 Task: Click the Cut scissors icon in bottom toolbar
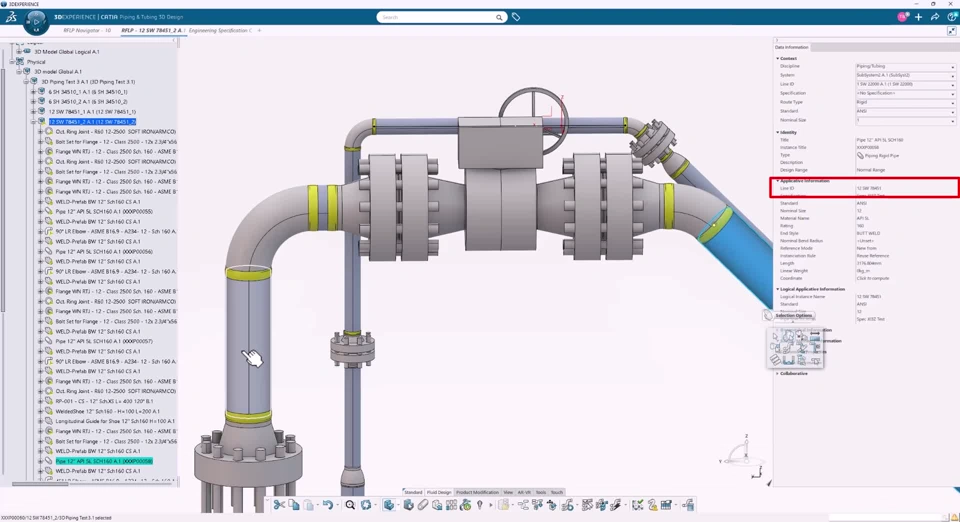279,505
